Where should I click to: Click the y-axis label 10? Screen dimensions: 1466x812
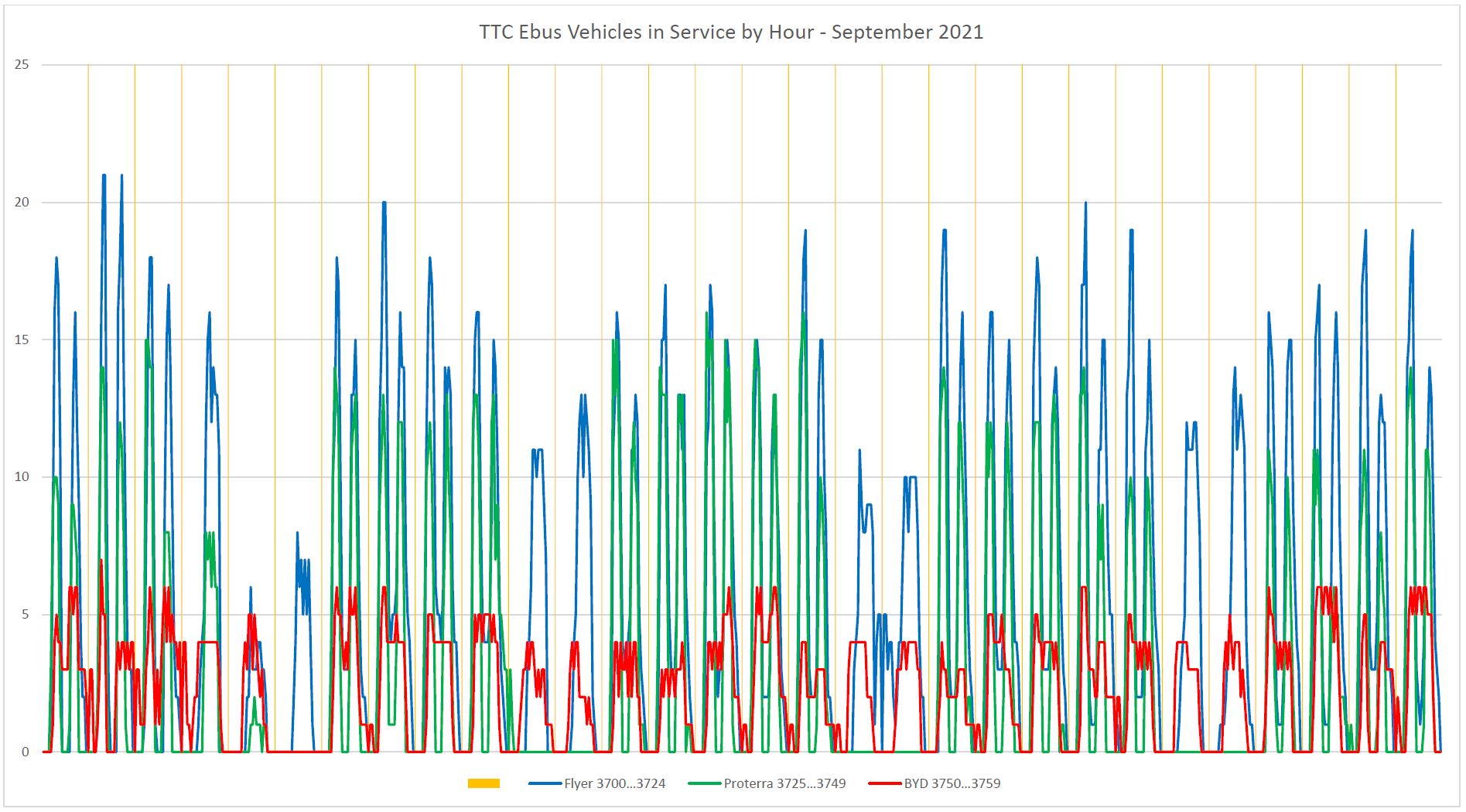click(22, 477)
